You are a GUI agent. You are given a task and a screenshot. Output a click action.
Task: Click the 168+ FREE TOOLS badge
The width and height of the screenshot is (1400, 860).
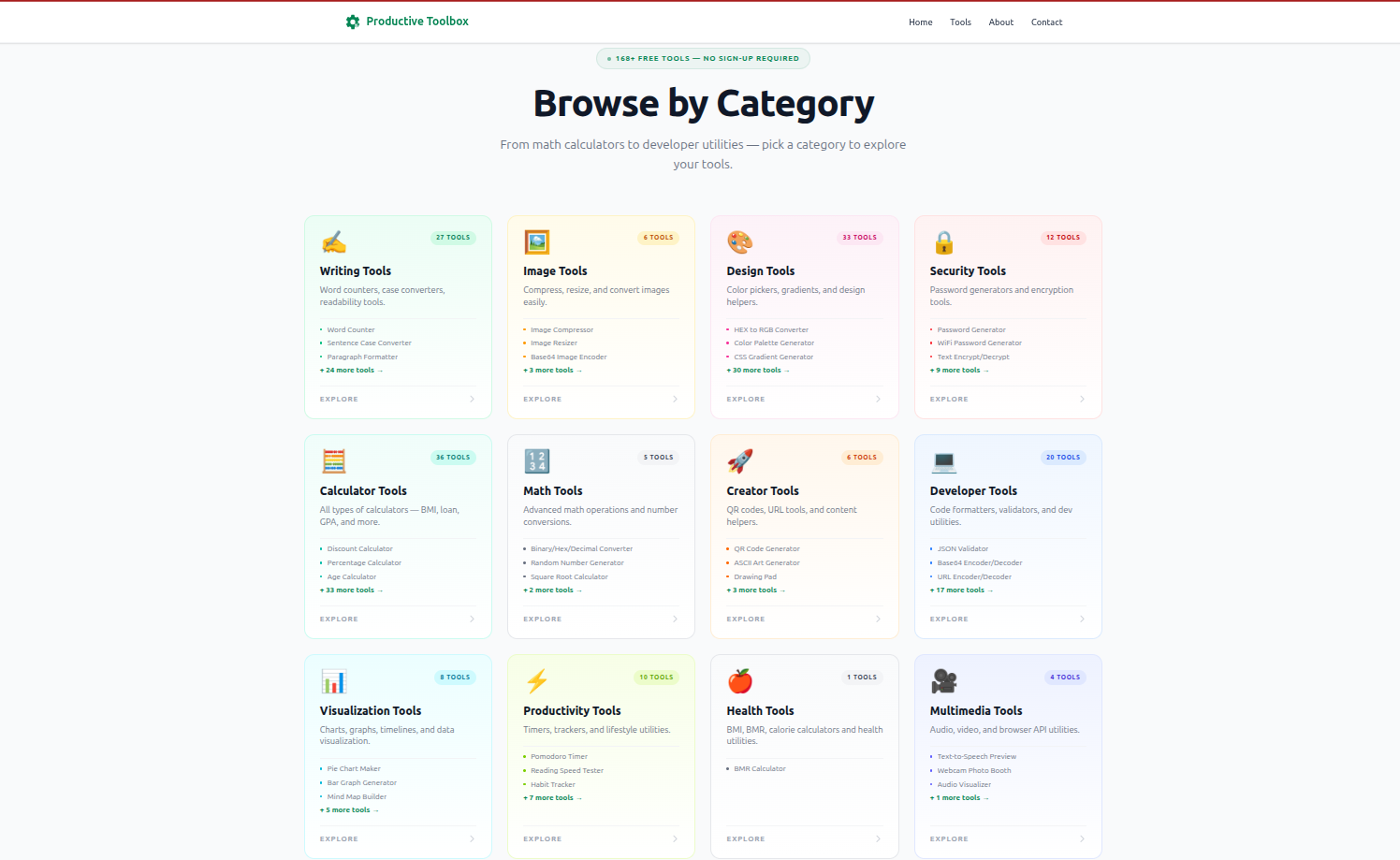(703, 58)
